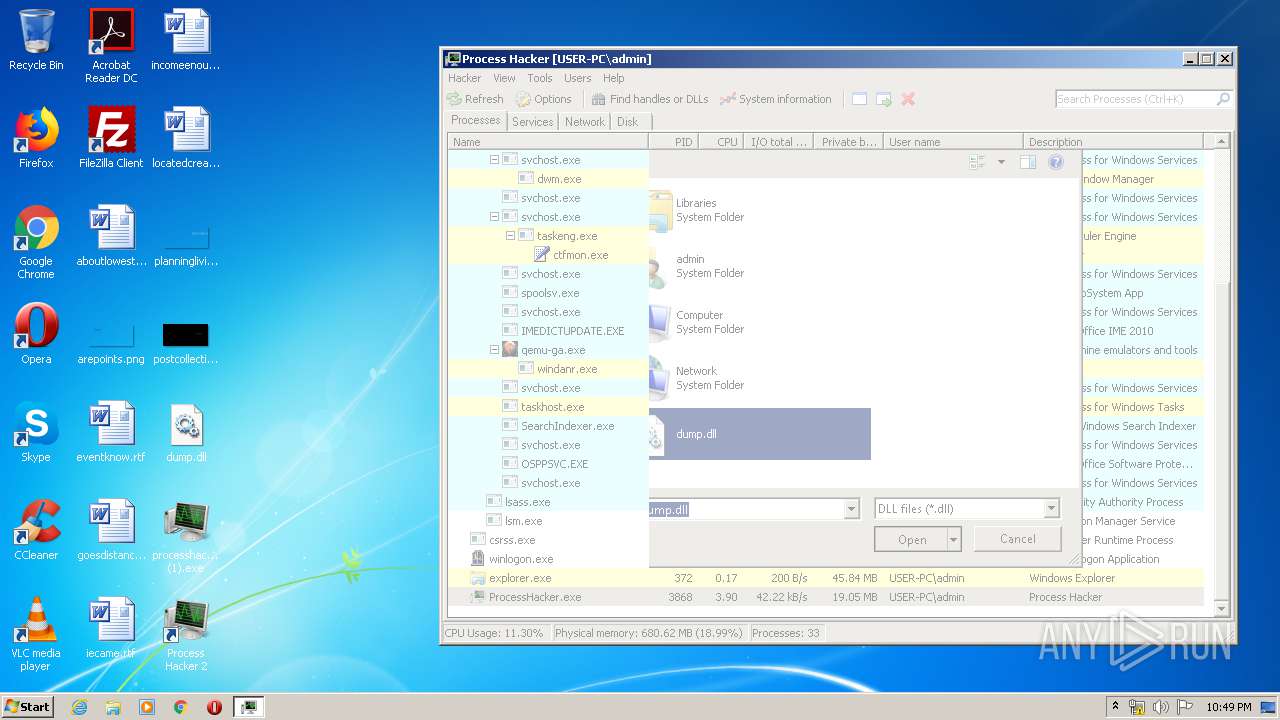The height and width of the screenshot is (720, 1280).
Task: Open the Options toolbar button
Action: click(544, 99)
